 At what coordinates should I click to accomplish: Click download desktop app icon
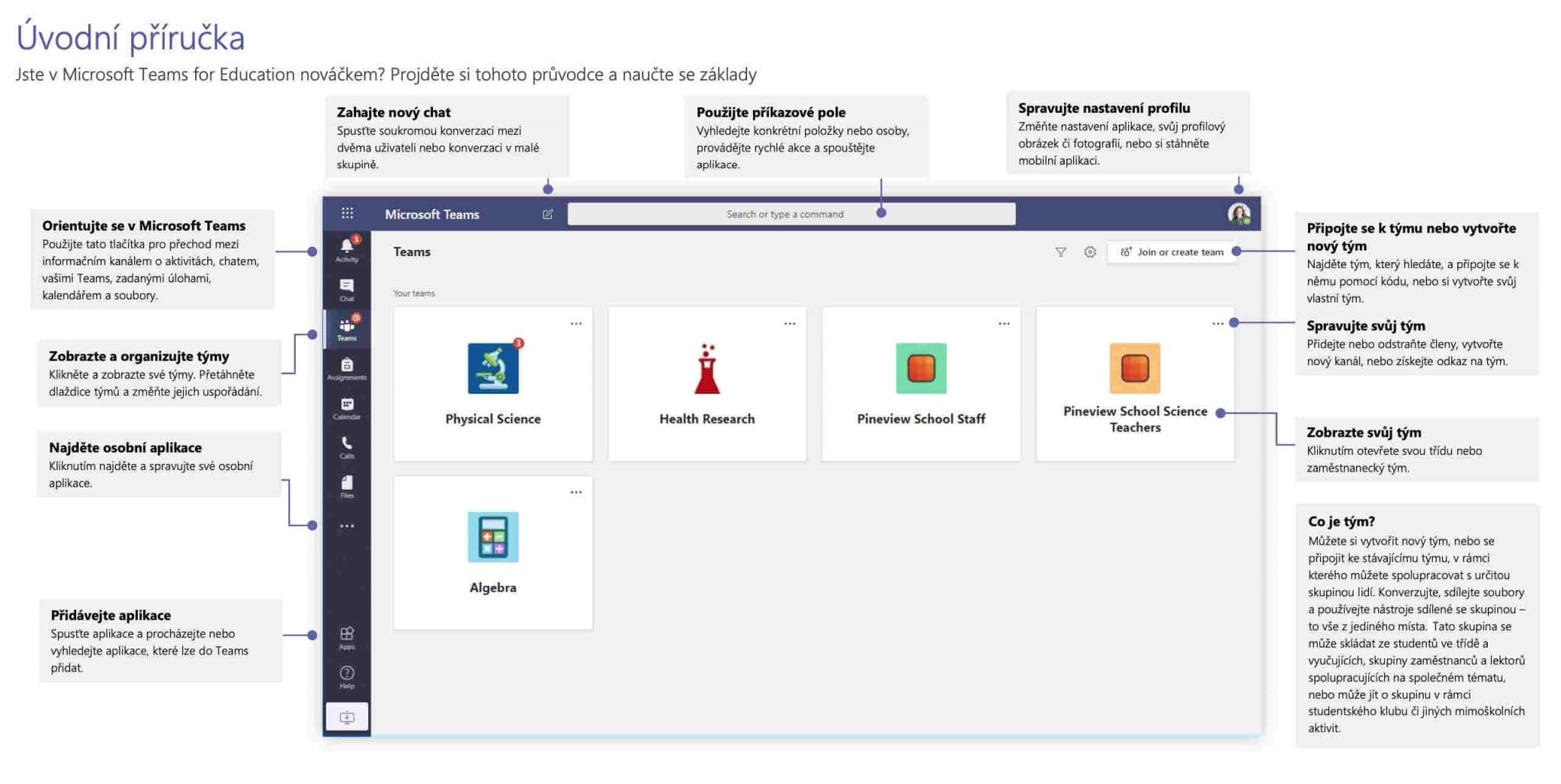pyautogui.click(x=347, y=717)
